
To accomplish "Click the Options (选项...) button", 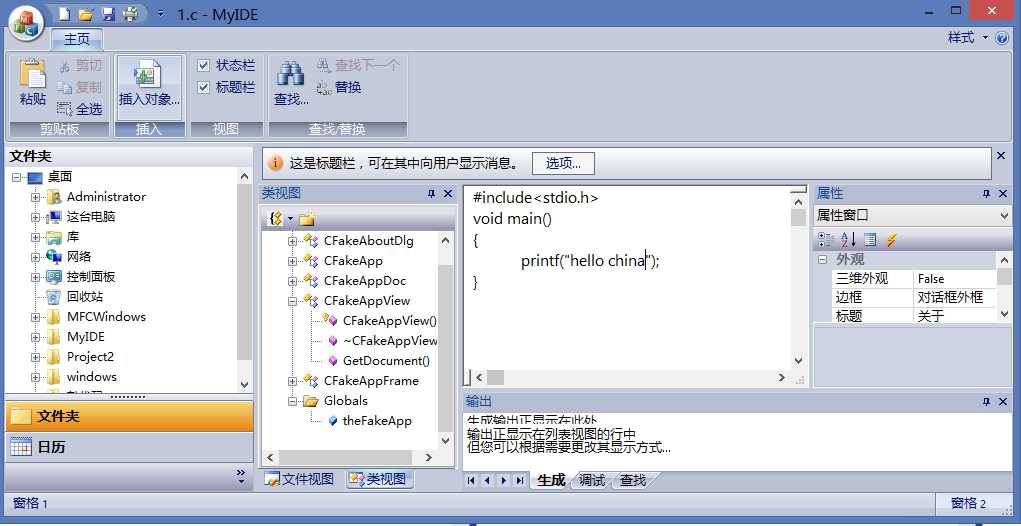I will pyautogui.click(x=563, y=163).
